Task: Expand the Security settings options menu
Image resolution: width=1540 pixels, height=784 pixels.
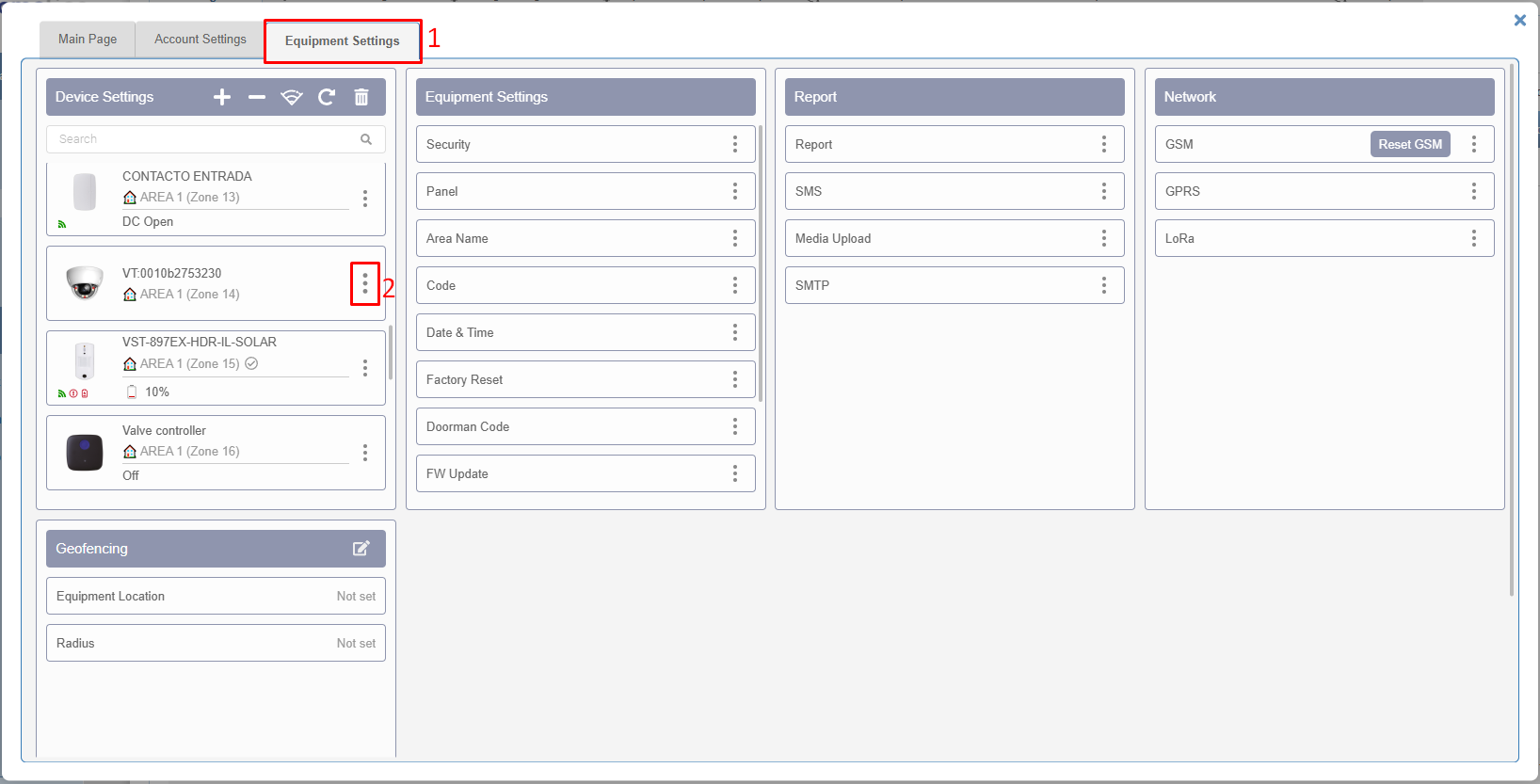Action: point(735,144)
